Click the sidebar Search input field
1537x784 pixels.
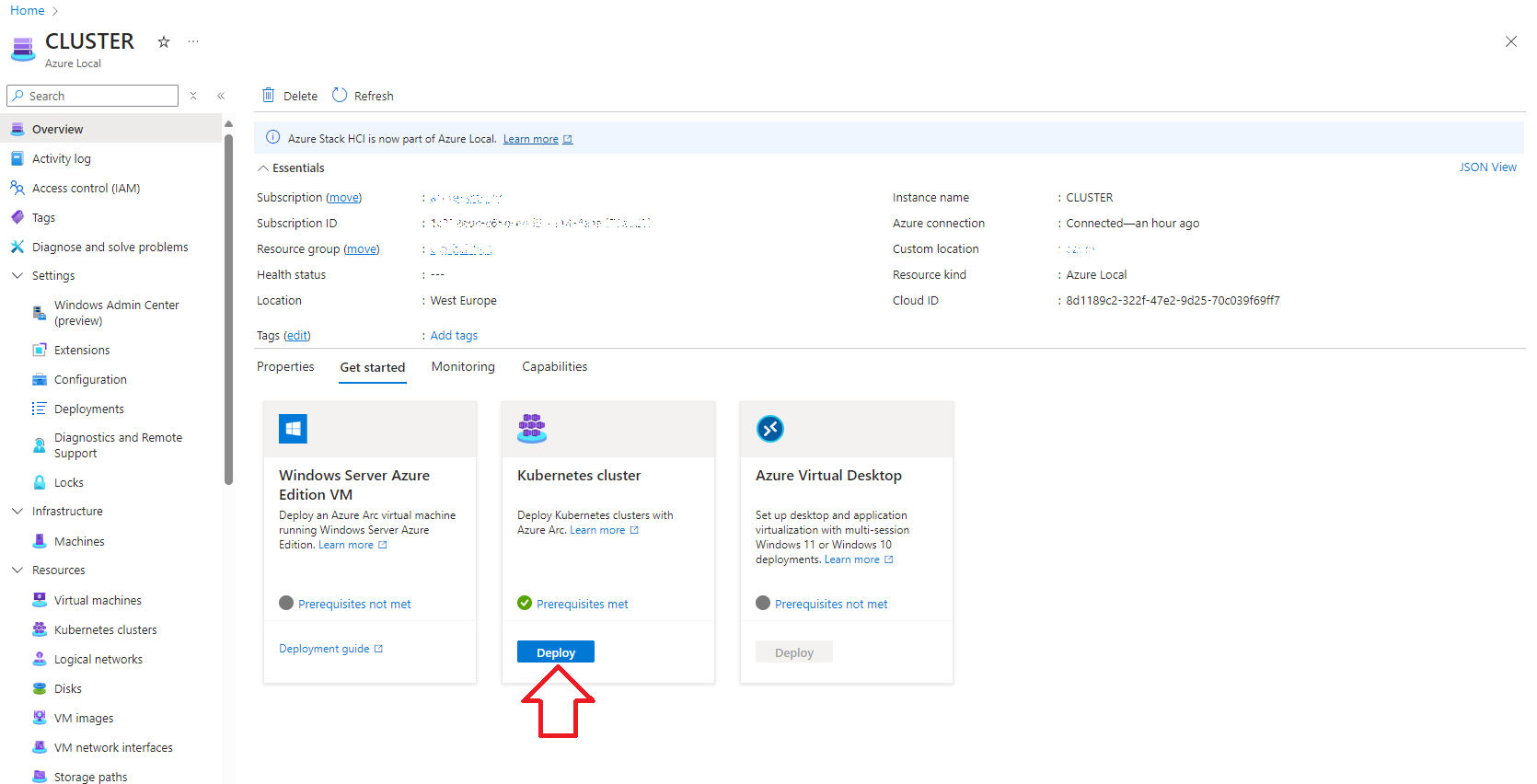click(x=92, y=96)
